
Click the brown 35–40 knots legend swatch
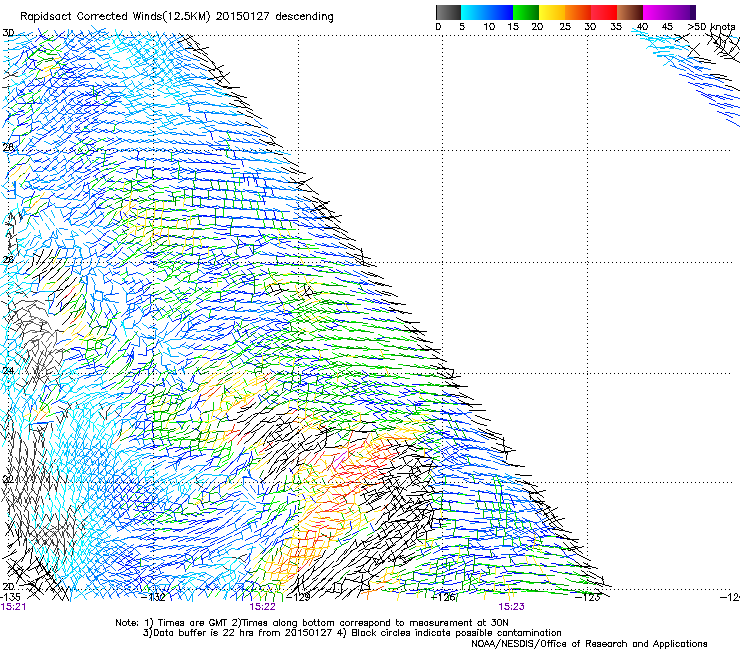(630, 12)
